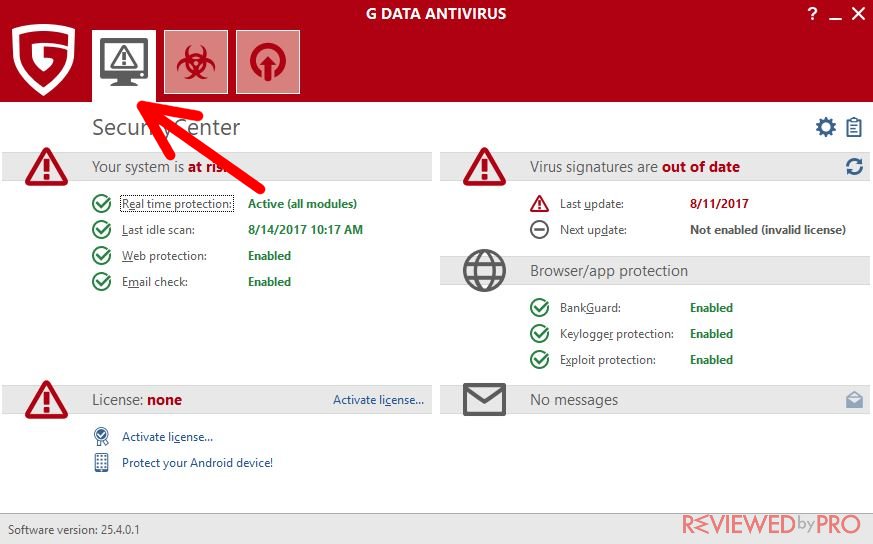Open the logs clipboard icon
The image size is (873, 544).
pyautogui.click(x=854, y=127)
